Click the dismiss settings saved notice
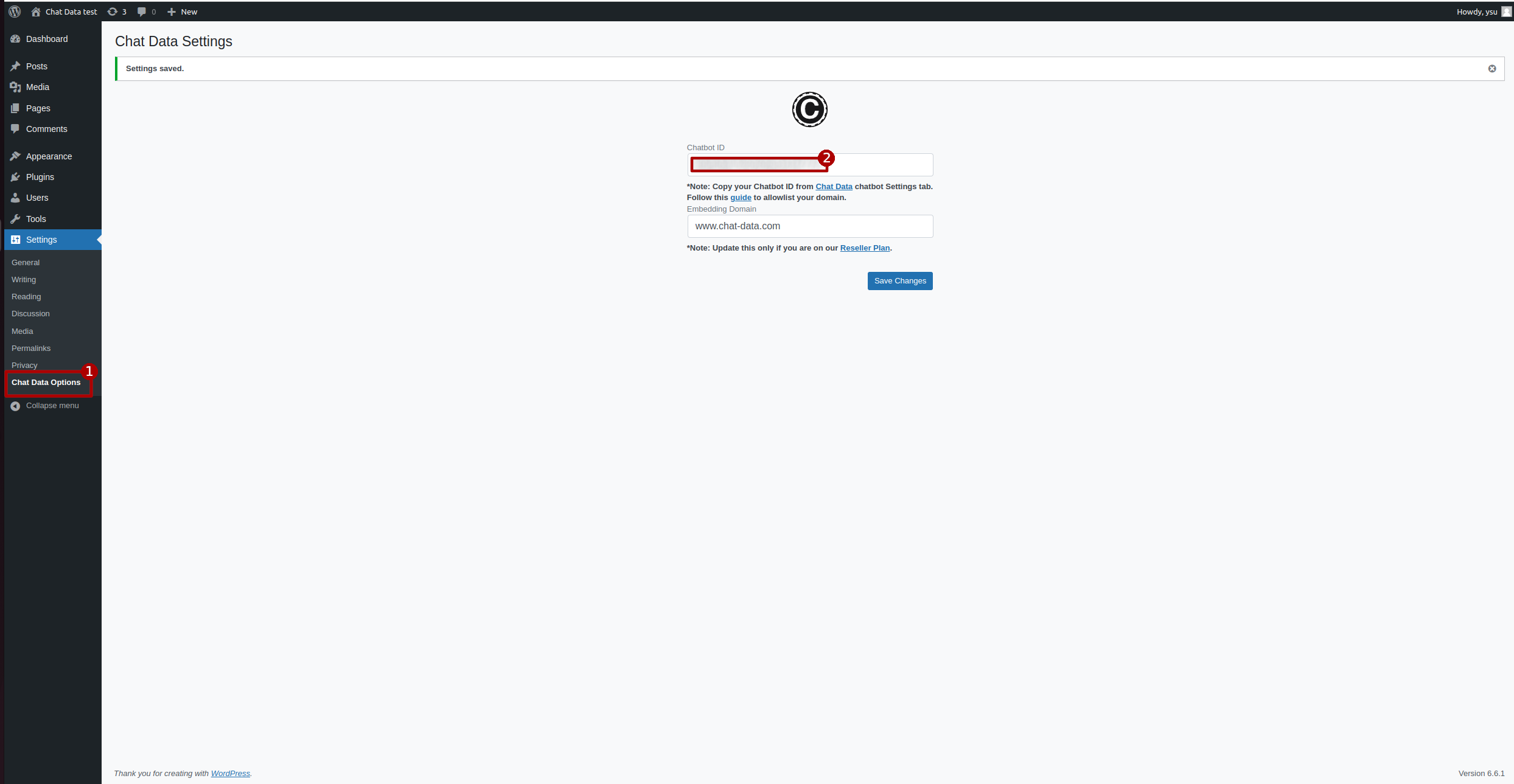 1492,68
